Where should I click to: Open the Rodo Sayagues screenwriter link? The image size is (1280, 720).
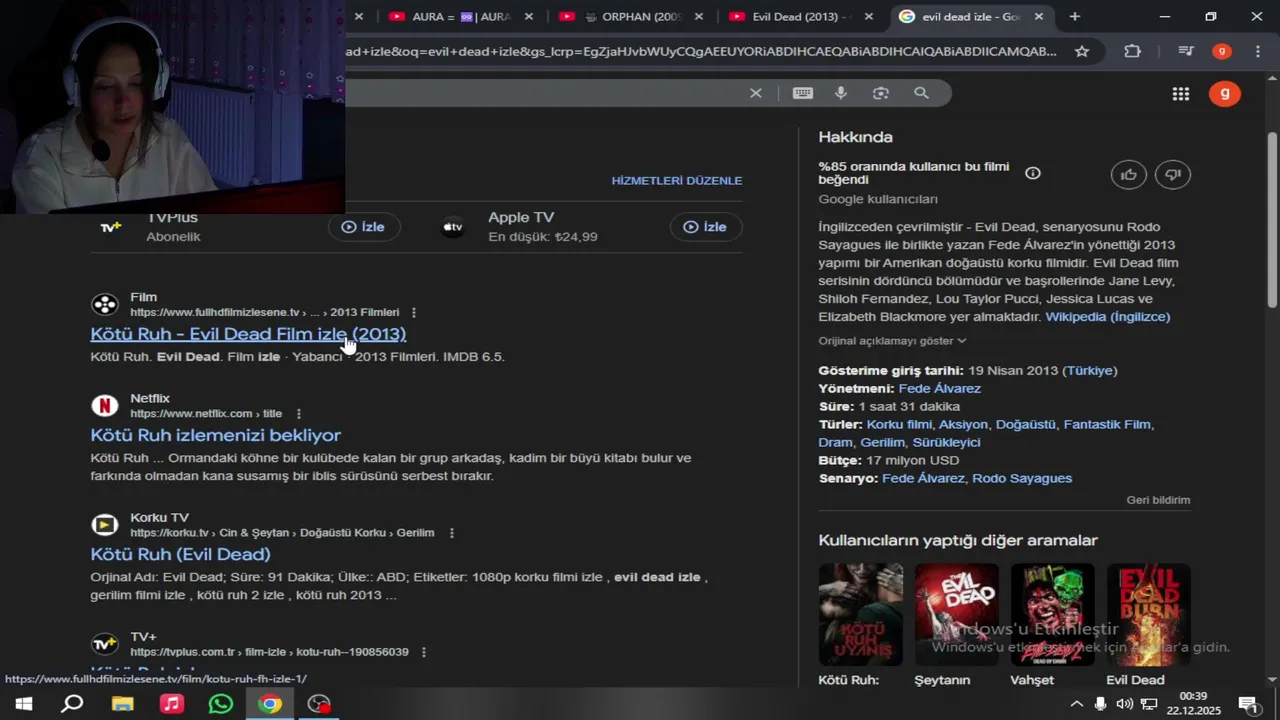[x=1022, y=478]
